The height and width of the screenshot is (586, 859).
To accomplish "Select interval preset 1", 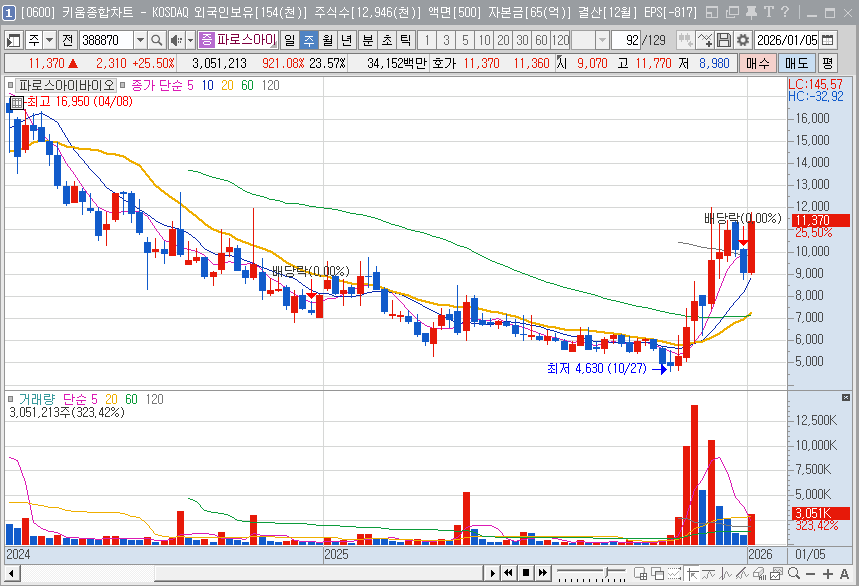I will 427,40.
